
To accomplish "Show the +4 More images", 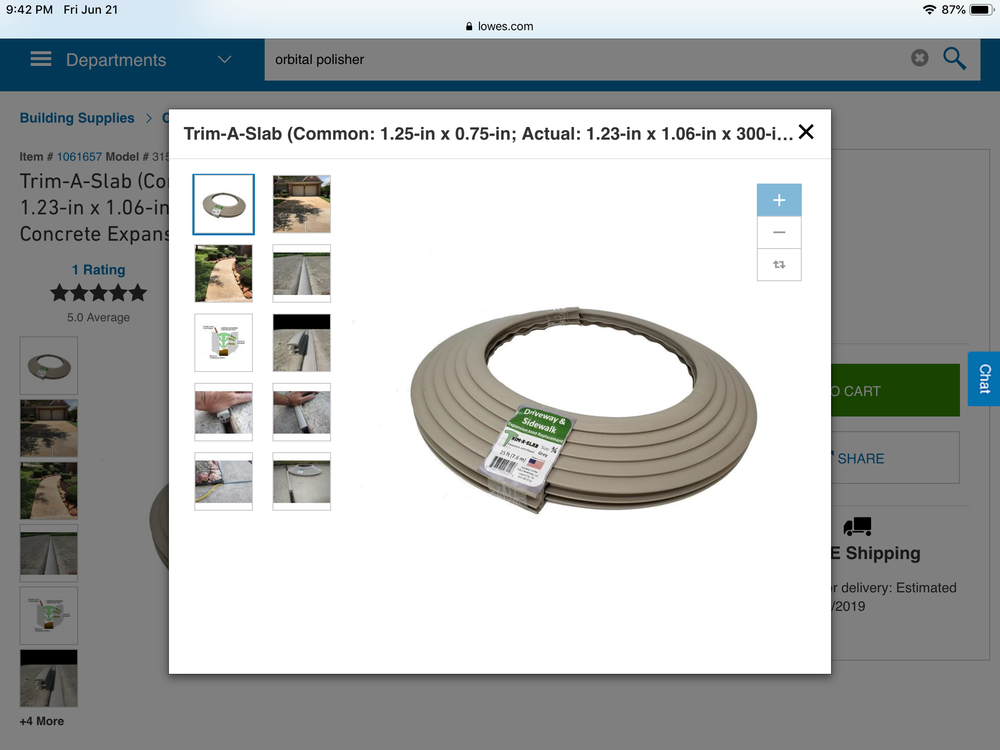I will click(x=41, y=721).
